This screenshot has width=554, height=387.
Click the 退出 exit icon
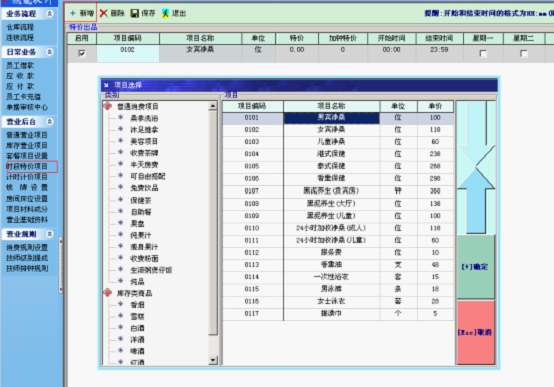pyautogui.click(x=165, y=13)
